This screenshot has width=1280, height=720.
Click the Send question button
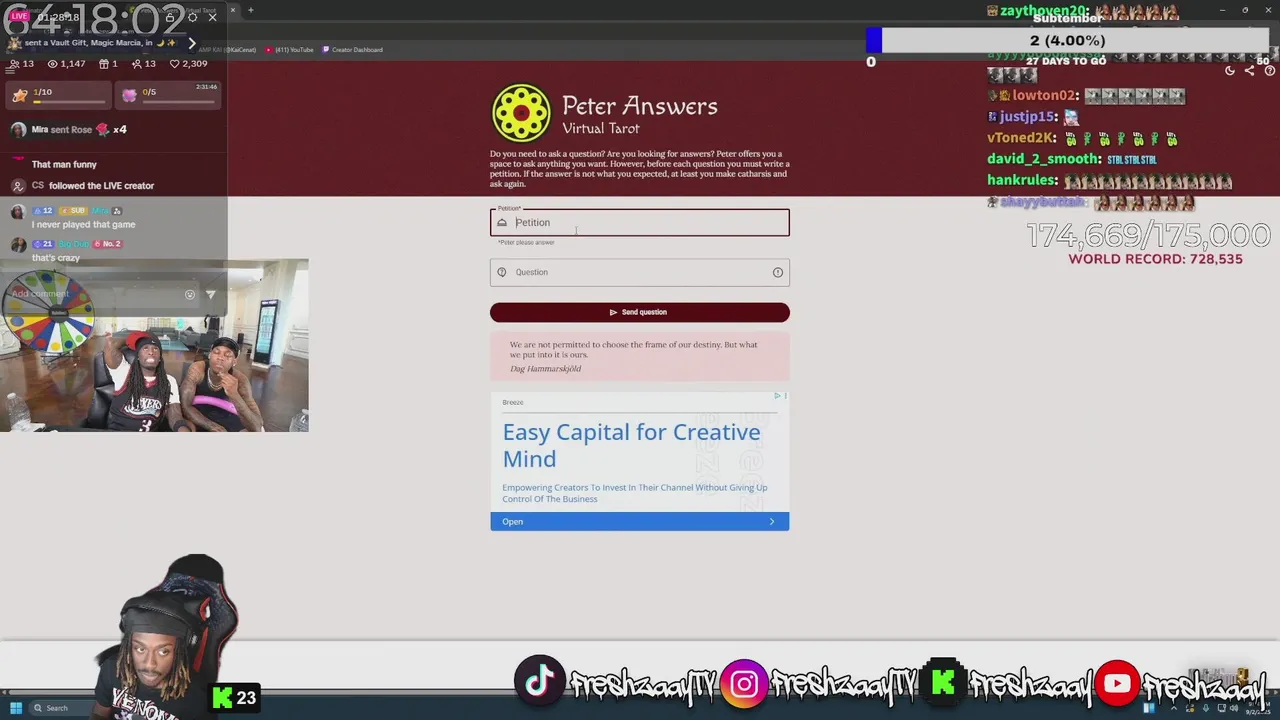[639, 312]
